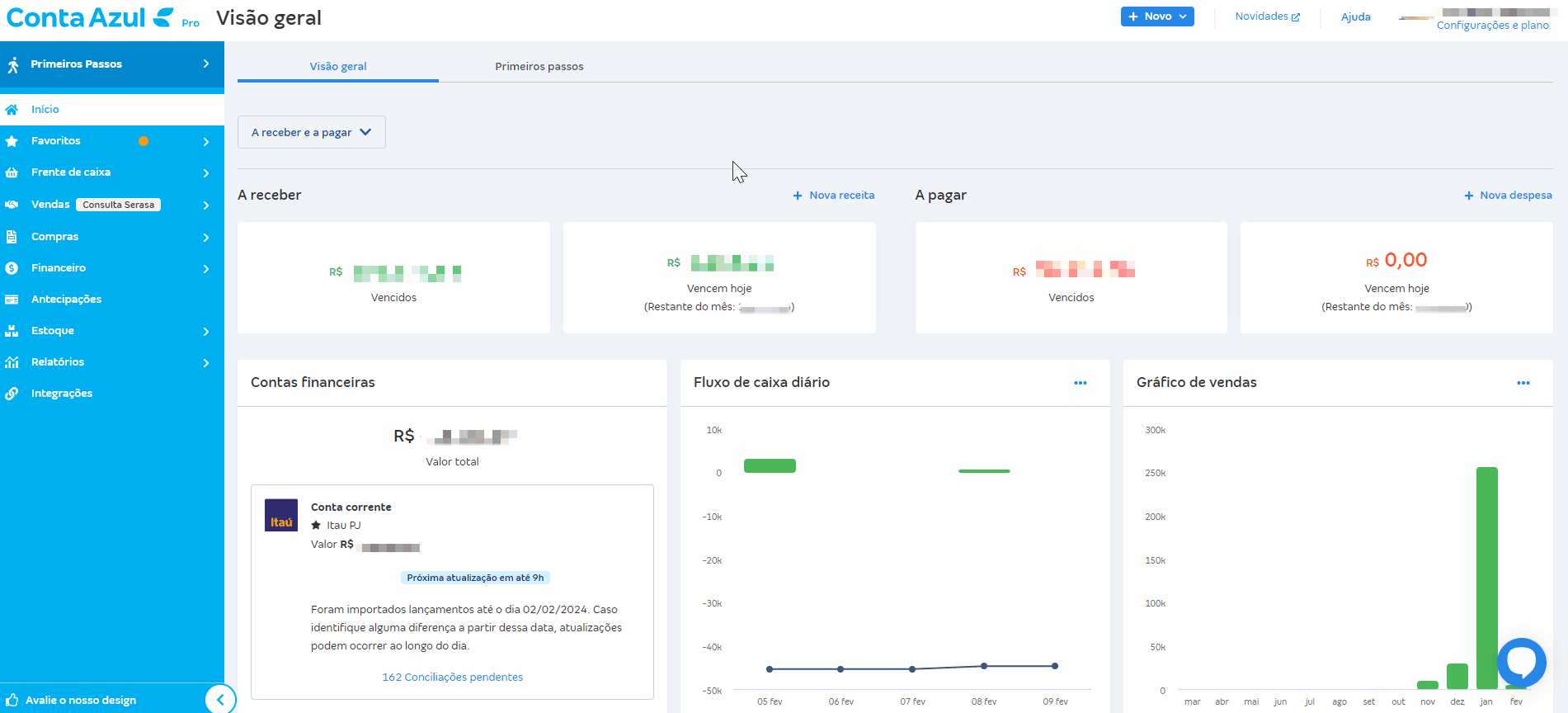Switch to the Visão geral tab
The width and height of the screenshot is (1568, 713).
[x=338, y=66]
